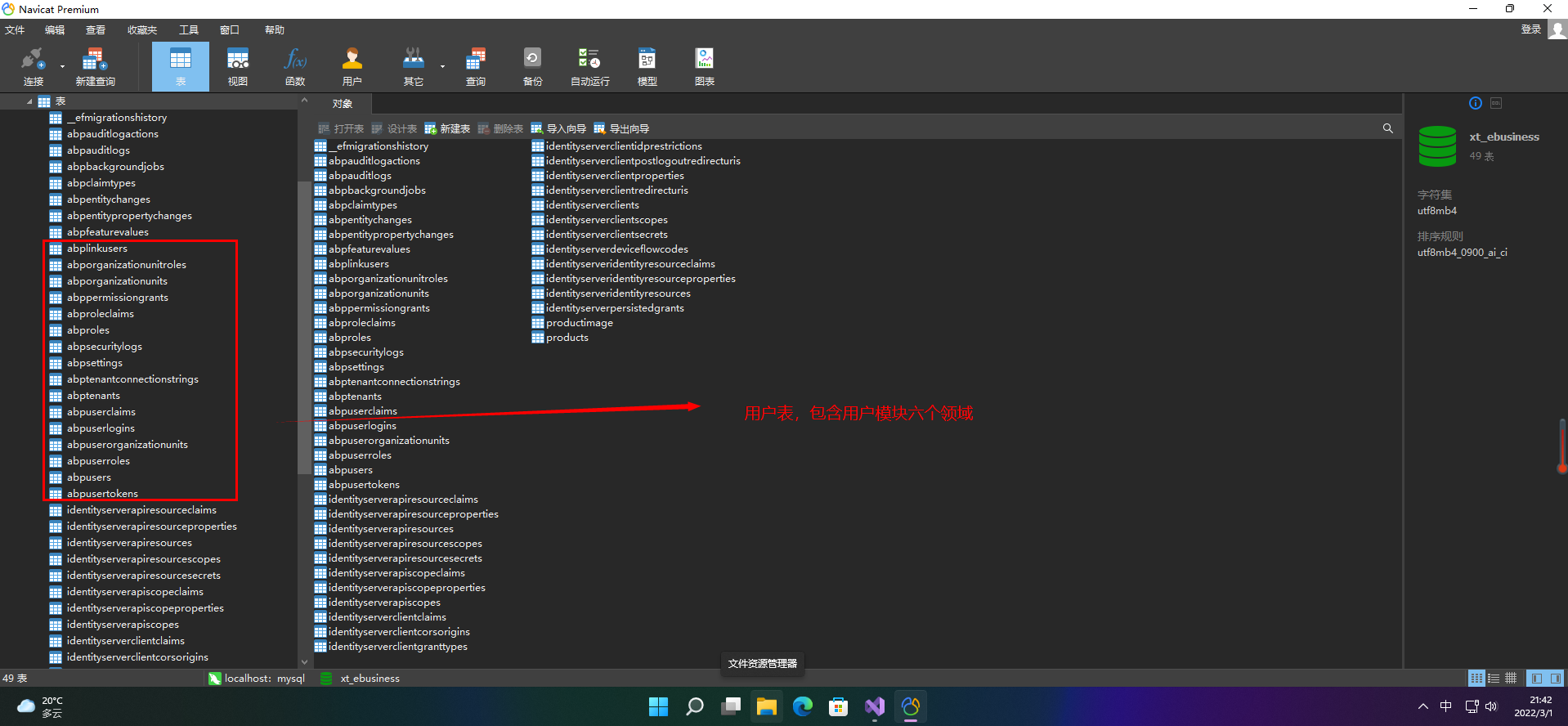Open the 查询 queries section
The height and width of the screenshot is (726, 1568).
(476, 66)
